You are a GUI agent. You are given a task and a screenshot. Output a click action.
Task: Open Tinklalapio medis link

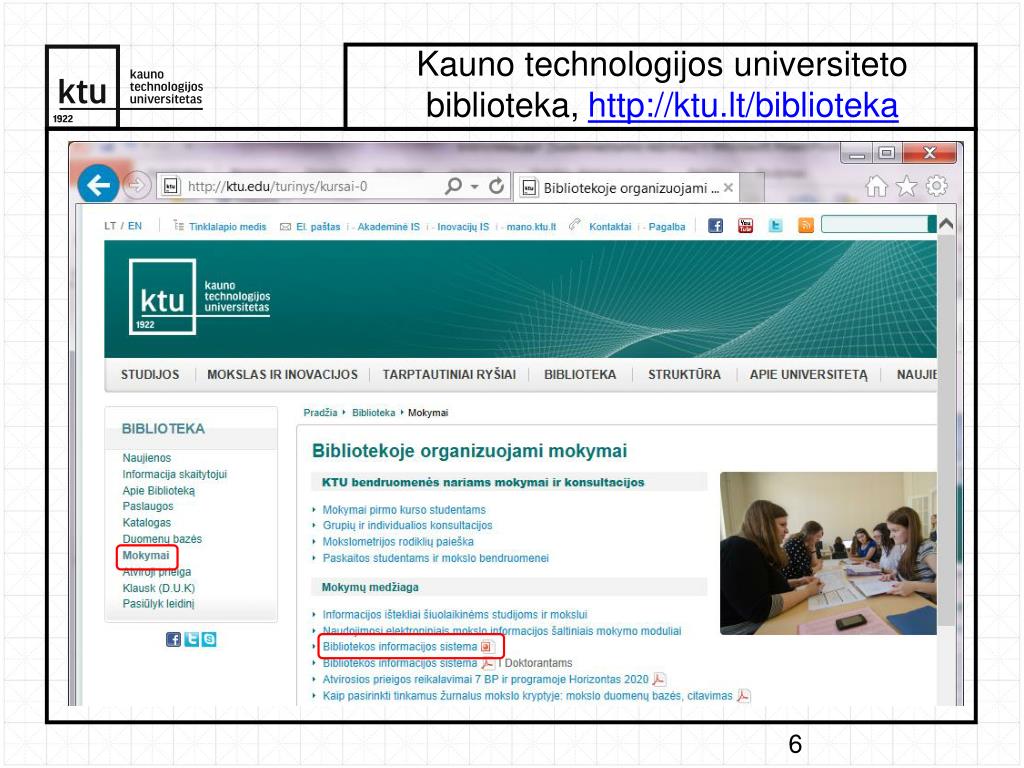click(x=227, y=227)
